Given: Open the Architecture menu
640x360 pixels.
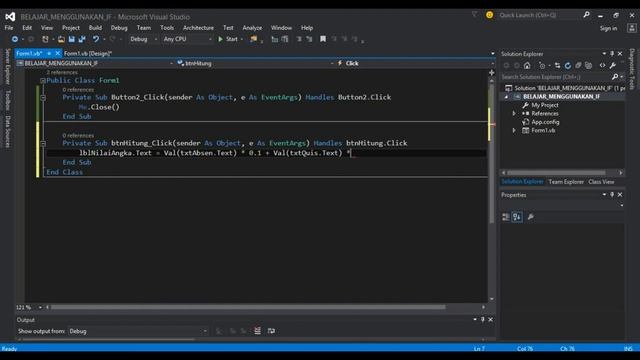Looking at the screenshot, I should tap(198, 28).
